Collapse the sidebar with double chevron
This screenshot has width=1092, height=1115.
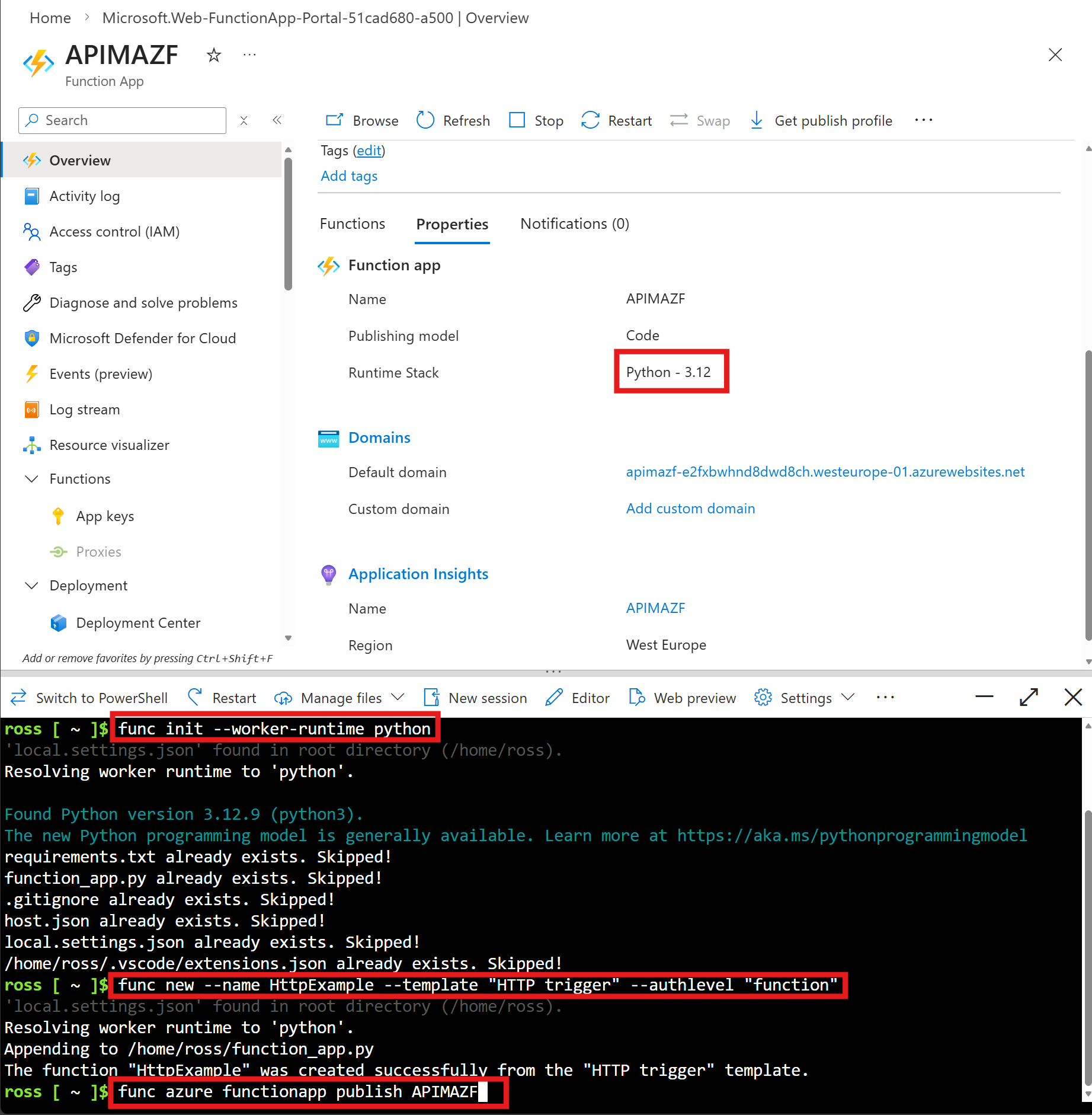pos(277,120)
